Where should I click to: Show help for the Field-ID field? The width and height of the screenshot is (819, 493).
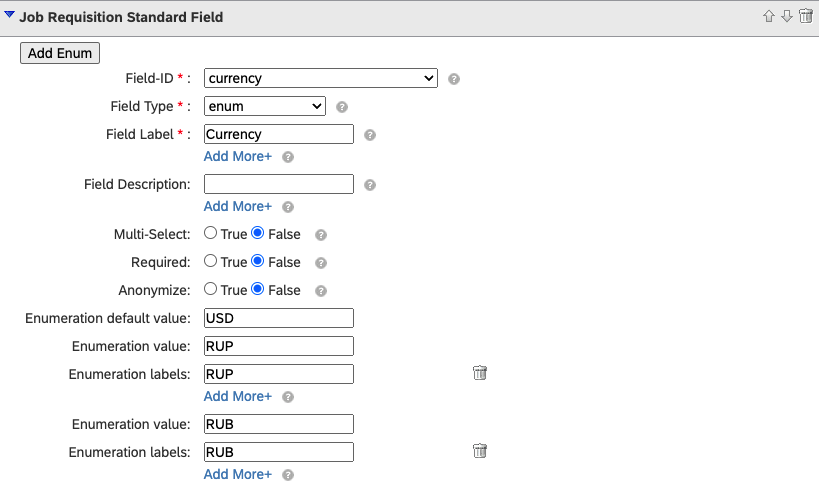tap(454, 79)
